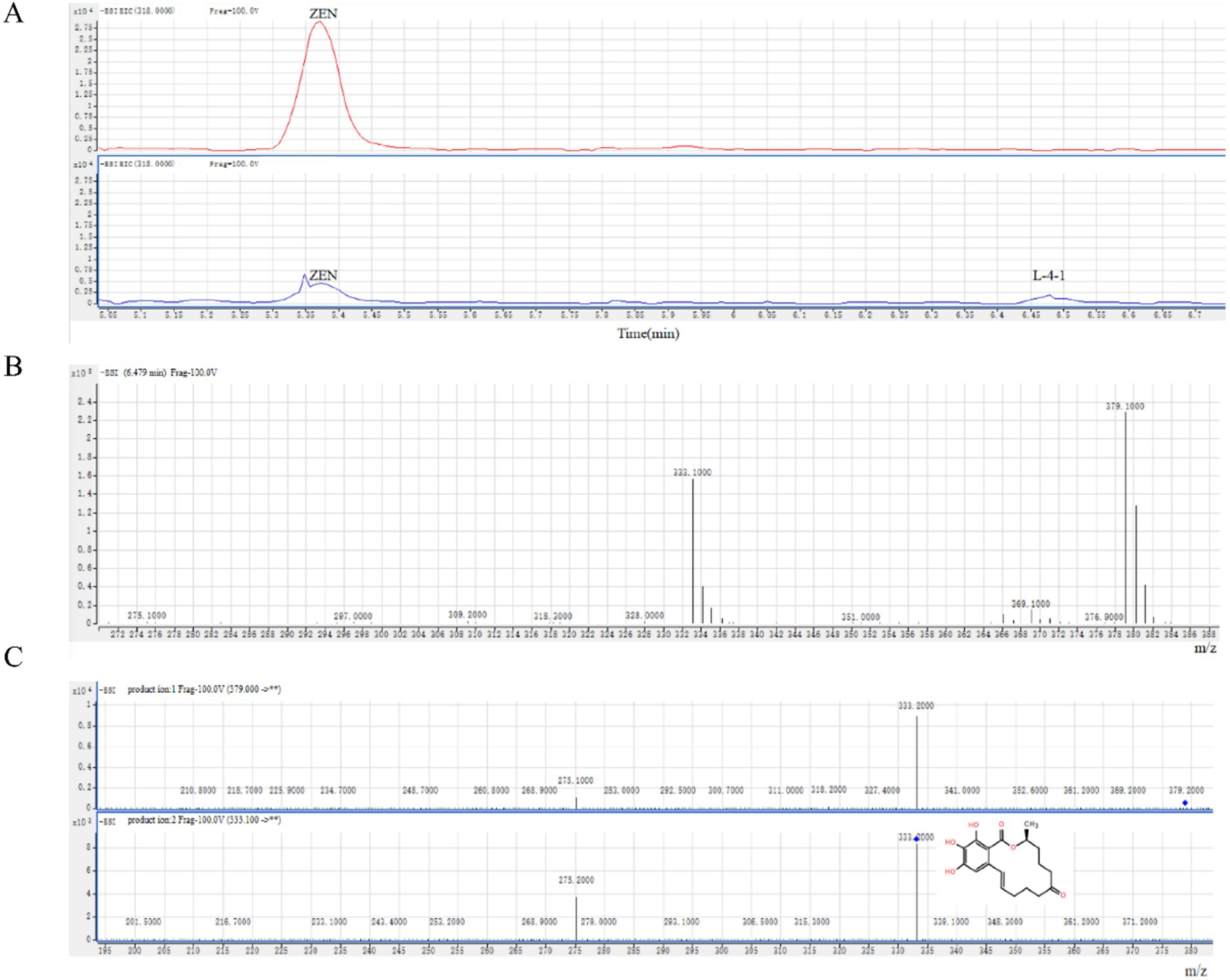This screenshot has width=1230, height=980.
Task: Select the L-4-1 peak label
Action: (1049, 275)
